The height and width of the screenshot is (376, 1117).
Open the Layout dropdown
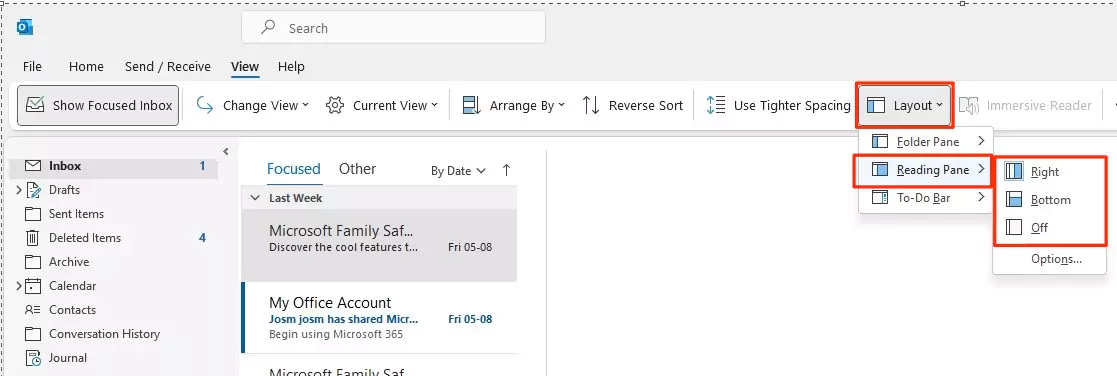pos(905,105)
